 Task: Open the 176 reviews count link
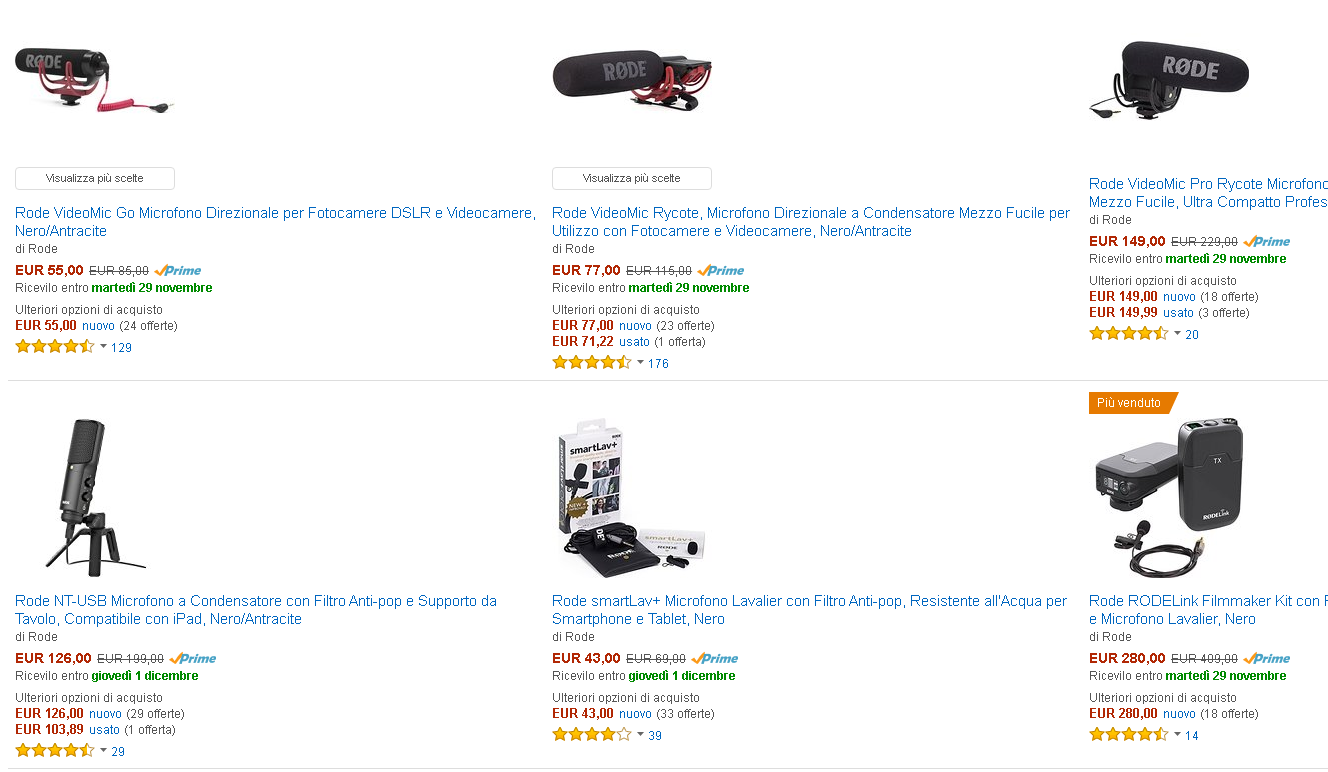coord(658,363)
